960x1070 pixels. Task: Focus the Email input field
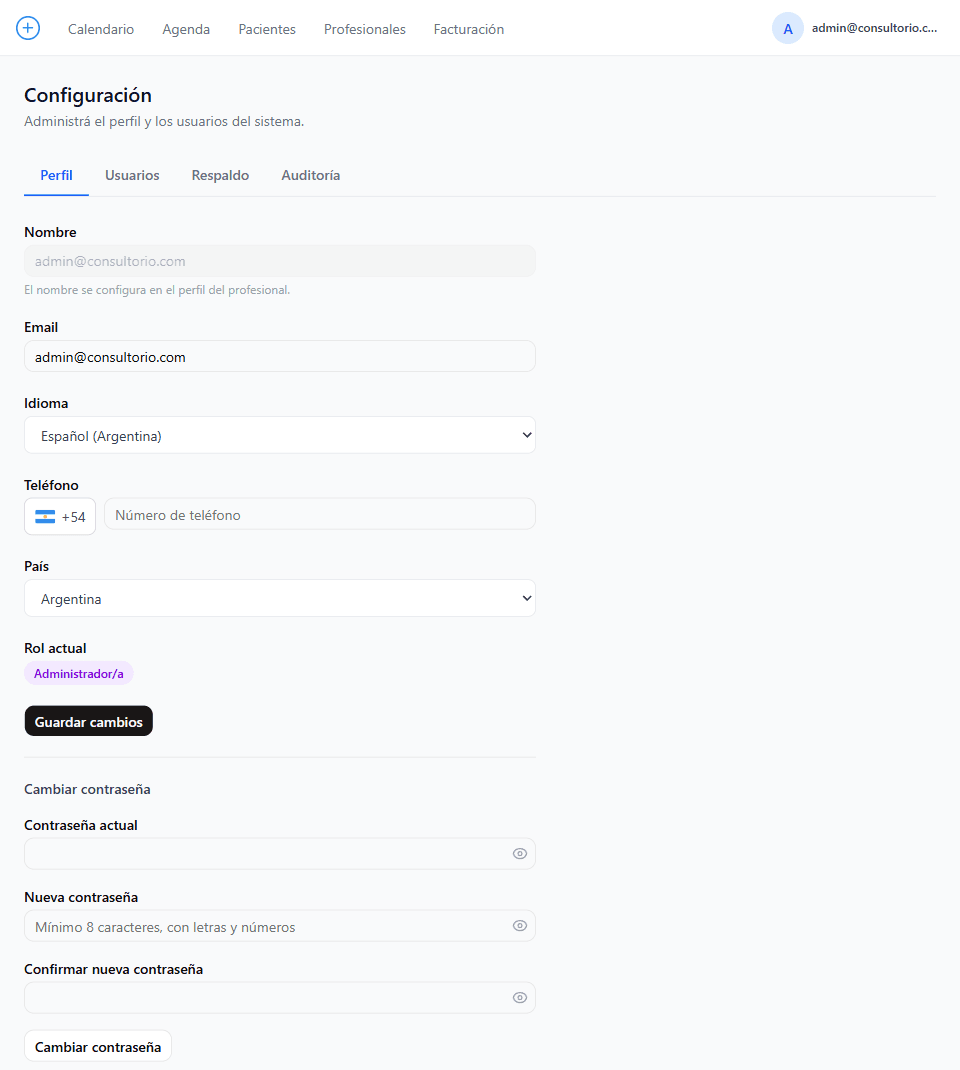(280, 356)
